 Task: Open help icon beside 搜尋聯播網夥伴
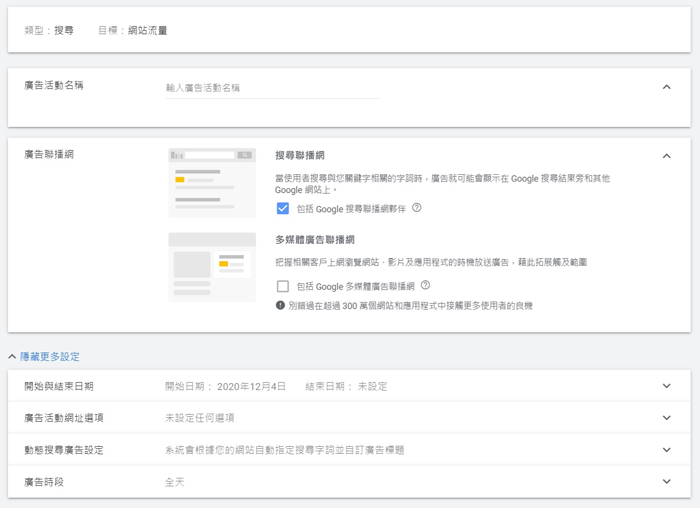coord(417,208)
